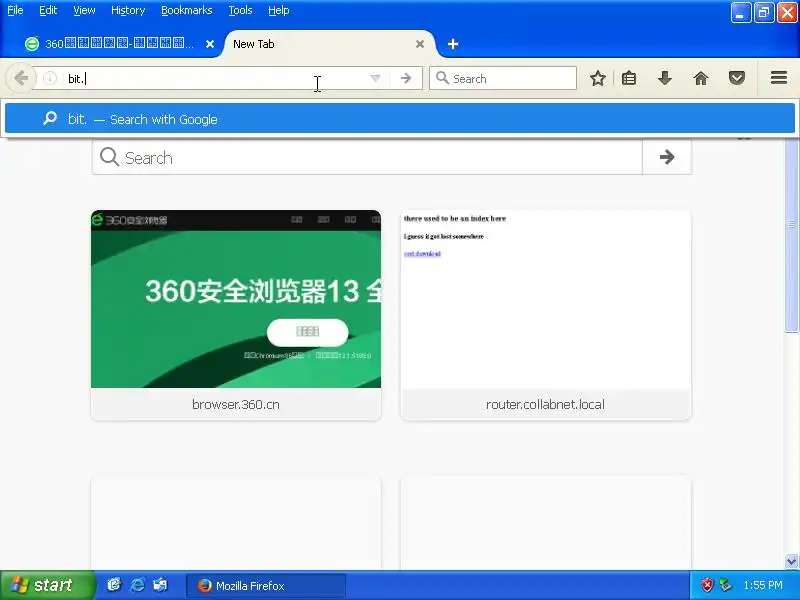Click the red security shield tray icon
This screenshot has width=800, height=600.
click(707, 585)
